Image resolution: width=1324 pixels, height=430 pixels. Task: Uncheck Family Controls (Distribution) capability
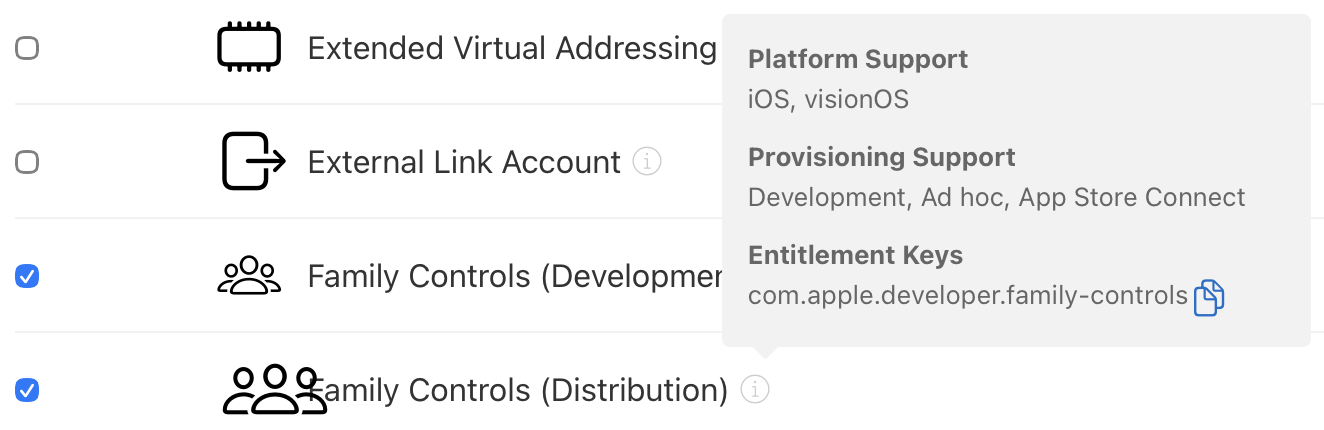pos(28,390)
